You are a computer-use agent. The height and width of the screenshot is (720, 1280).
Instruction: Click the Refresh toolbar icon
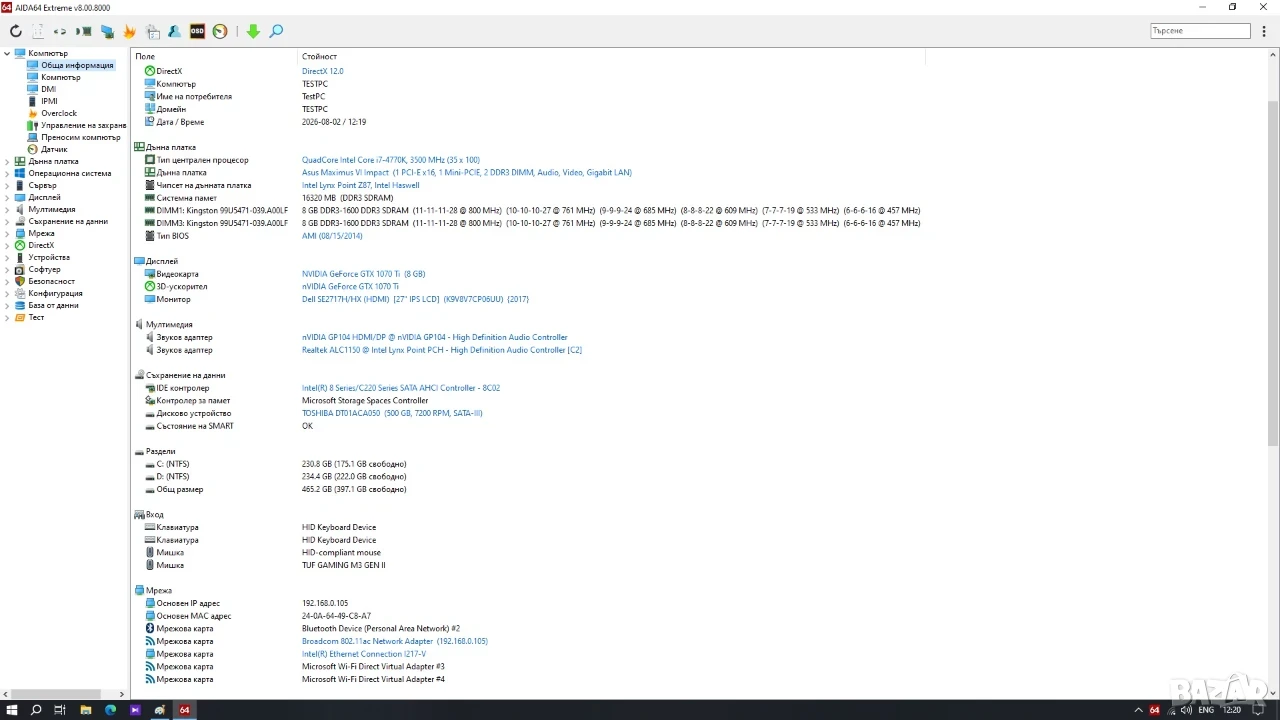(15, 32)
